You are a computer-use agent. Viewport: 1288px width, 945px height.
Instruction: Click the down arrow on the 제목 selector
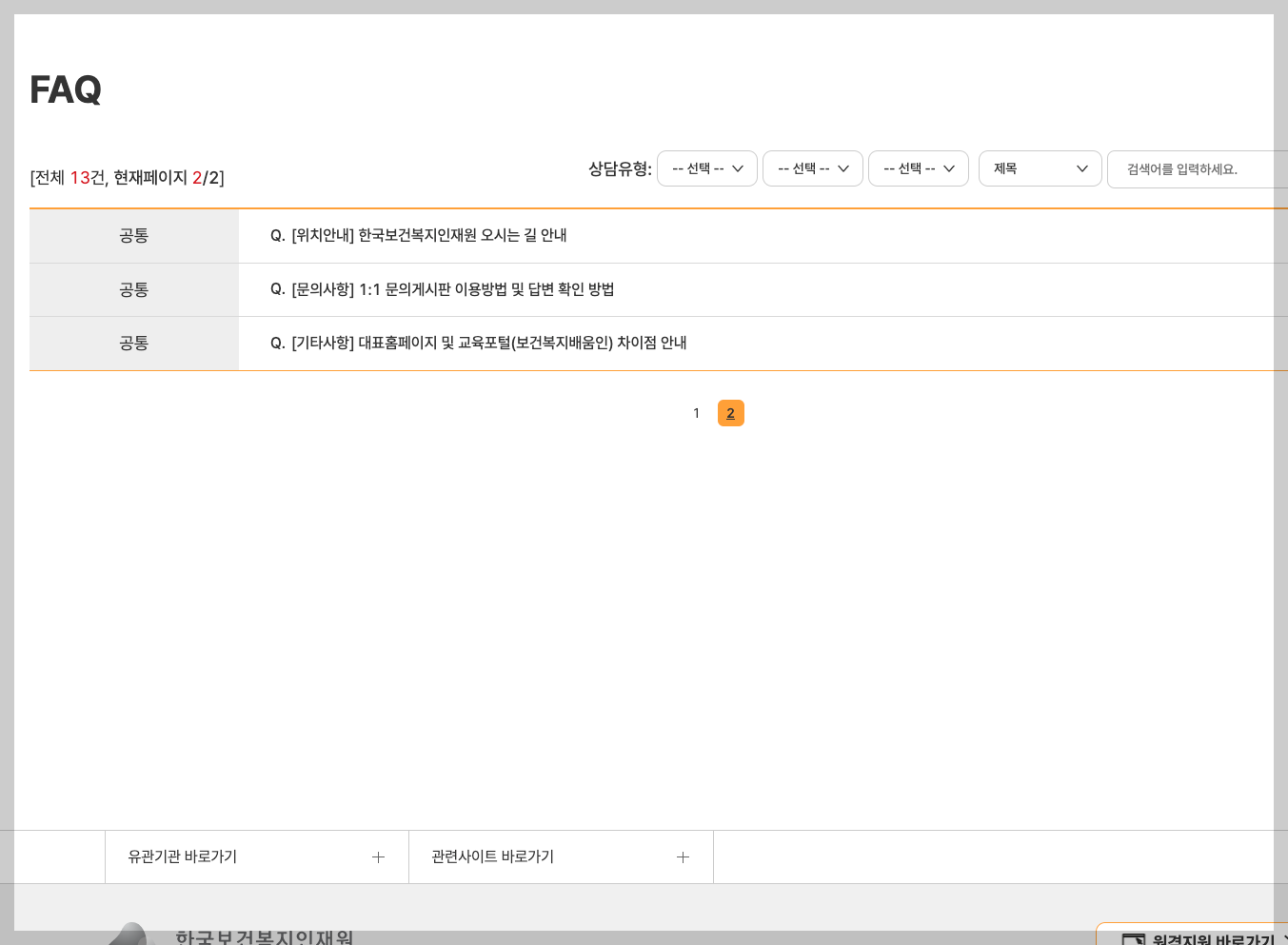click(x=1081, y=168)
